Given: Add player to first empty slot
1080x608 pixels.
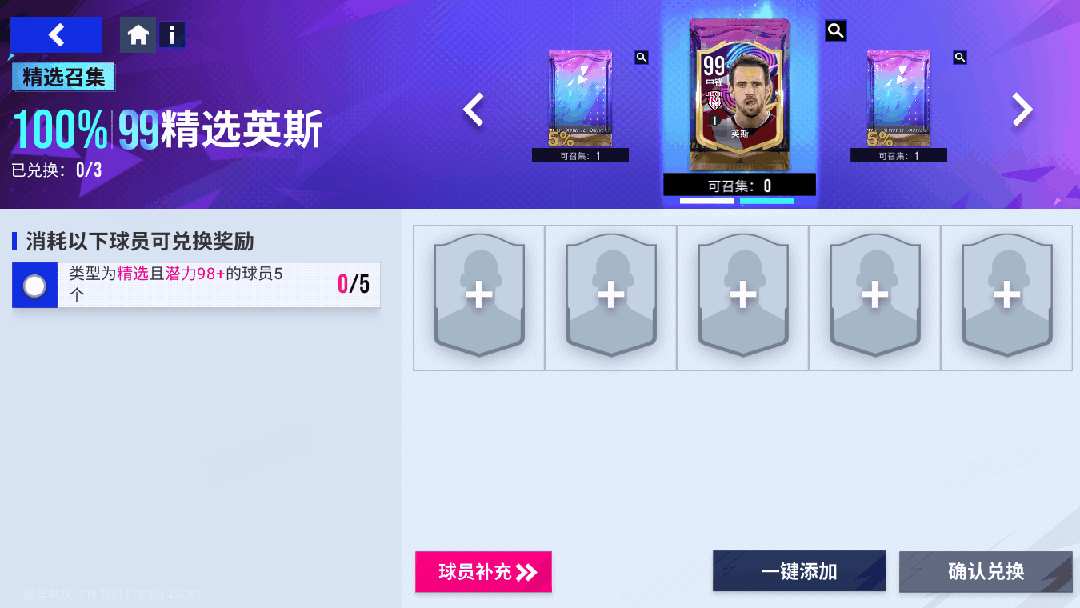Looking at the screenshot, I should (x=479, y=297).
